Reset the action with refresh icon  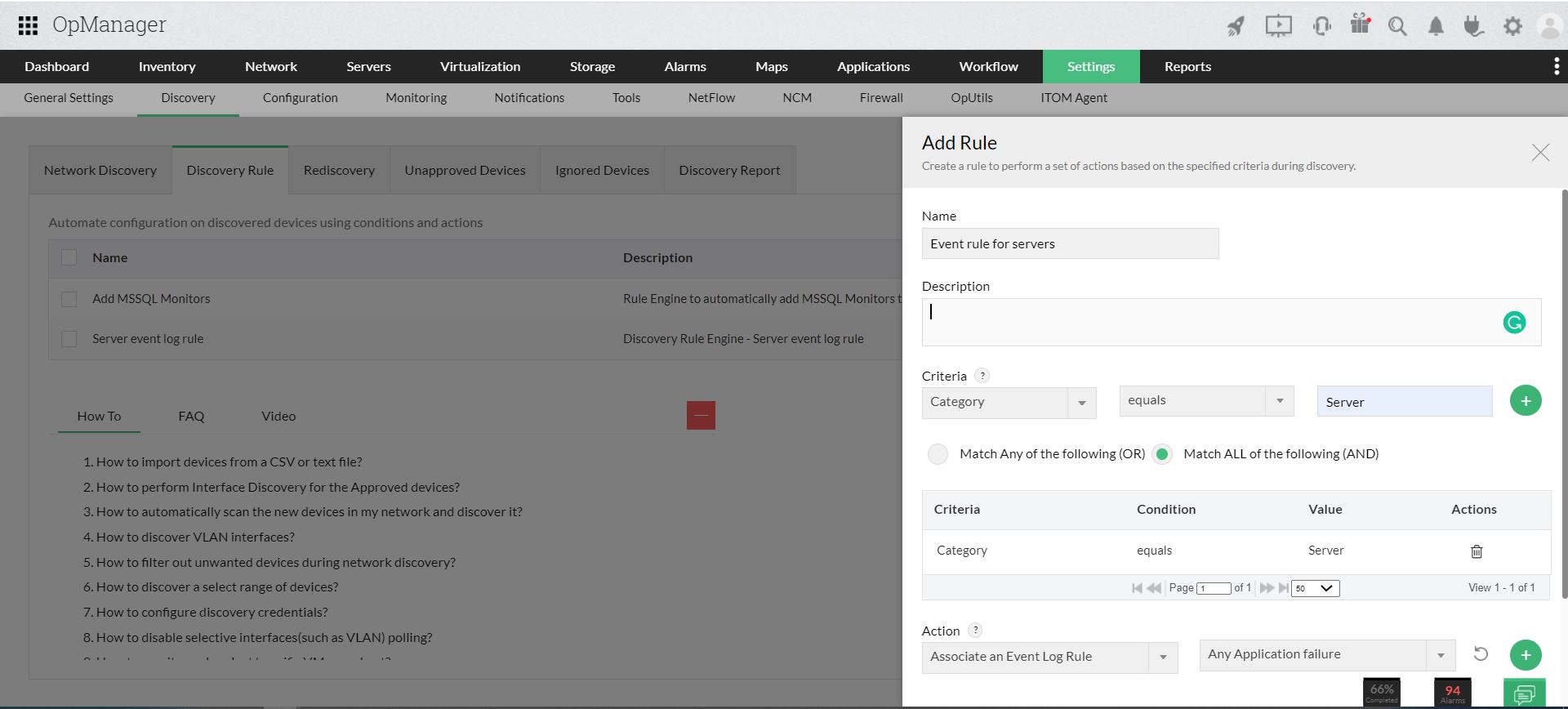1480,654
